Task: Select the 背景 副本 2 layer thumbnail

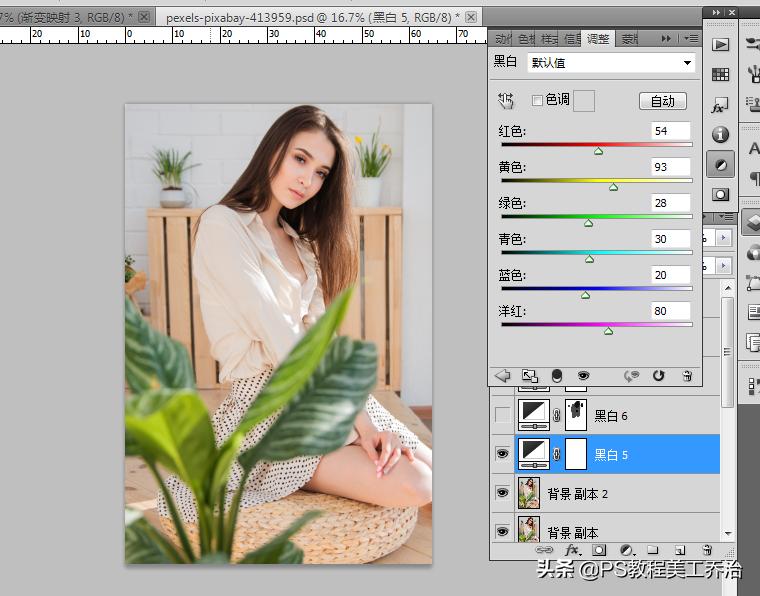Action: click(x=529, y=493)
